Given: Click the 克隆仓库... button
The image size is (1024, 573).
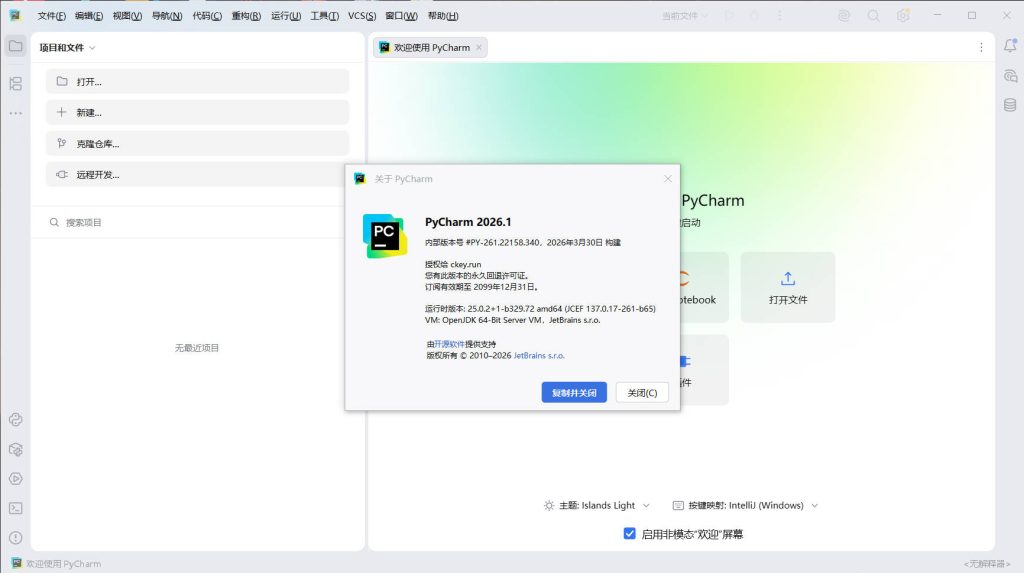Looking at the screenshot, I should pos(197,144).
